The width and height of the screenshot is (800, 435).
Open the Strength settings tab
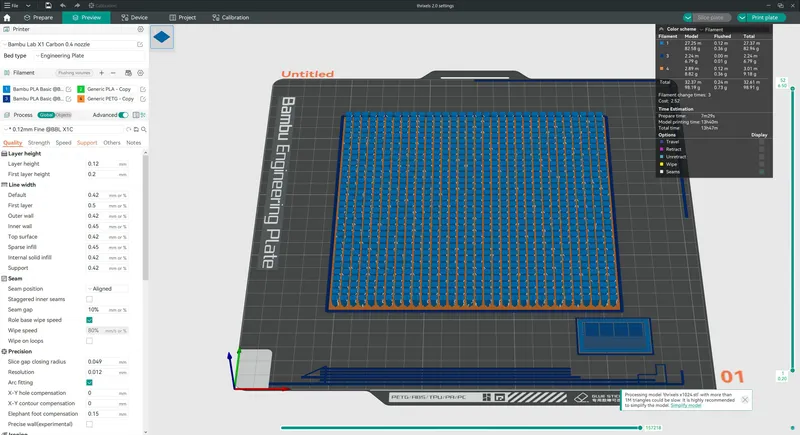tap(39, 143)
